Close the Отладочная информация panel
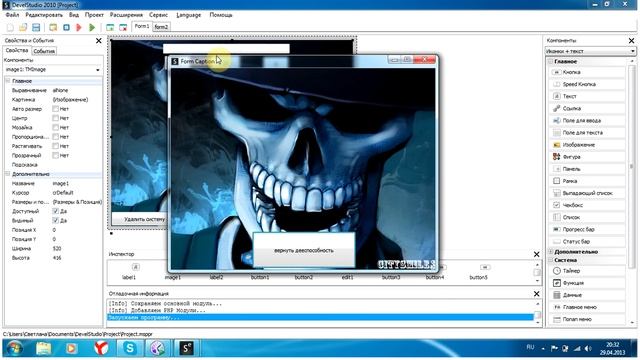 point(536,294)
